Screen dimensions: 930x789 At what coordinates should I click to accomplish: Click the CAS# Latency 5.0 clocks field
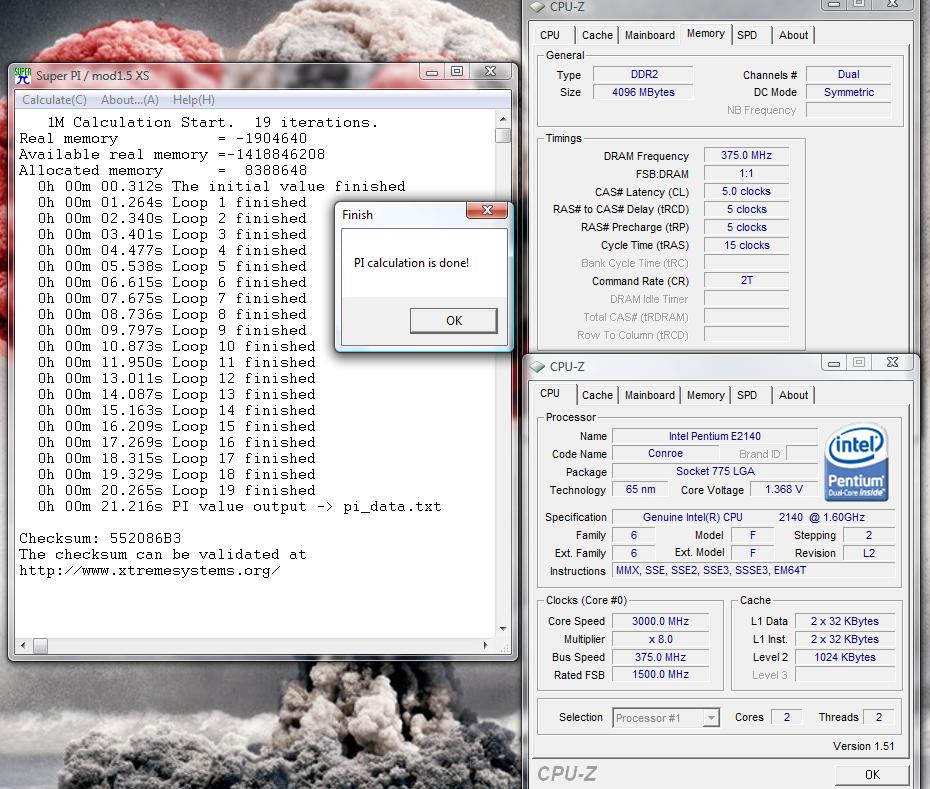[x=746, y=191]
